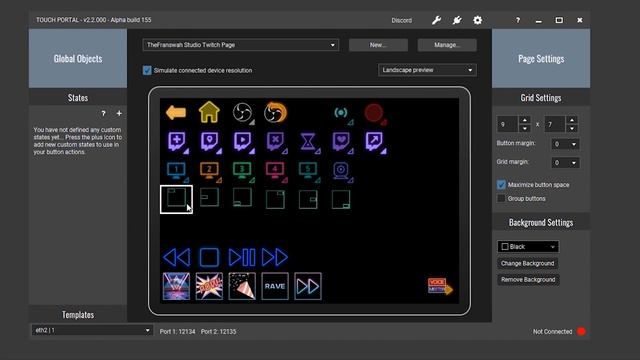Add a new custom state with plus
Viewport: 640px width, 360px height.
119,113
